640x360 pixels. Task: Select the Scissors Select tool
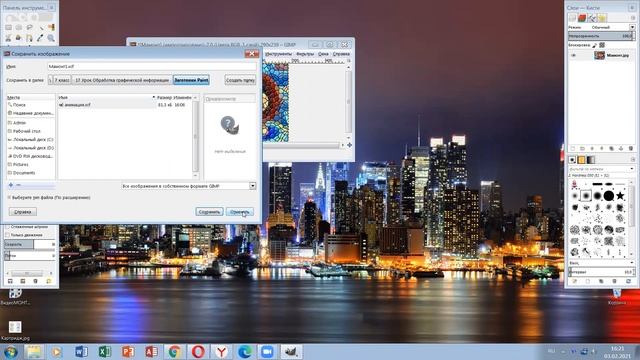click(x=8, y=38)
